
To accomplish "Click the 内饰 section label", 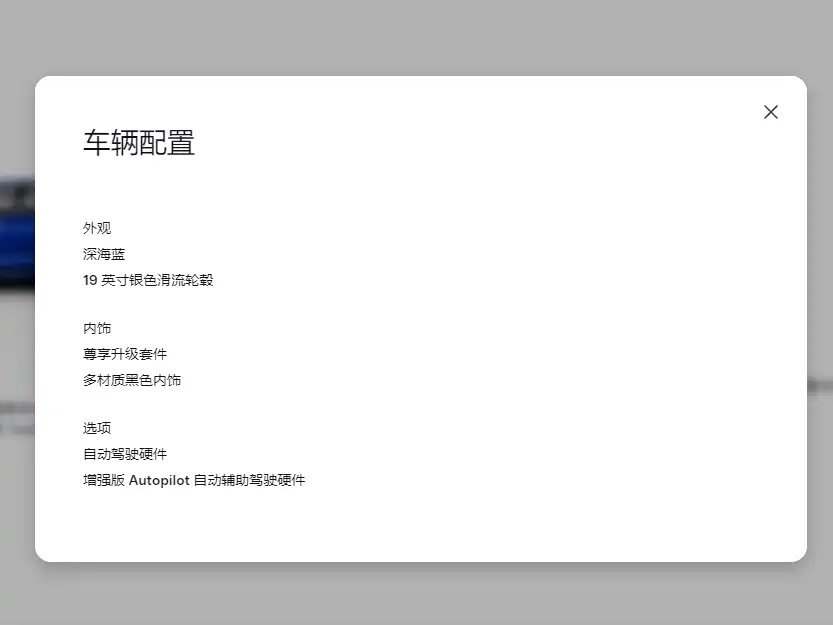I will pyautogui.click(x=97, y=328).
